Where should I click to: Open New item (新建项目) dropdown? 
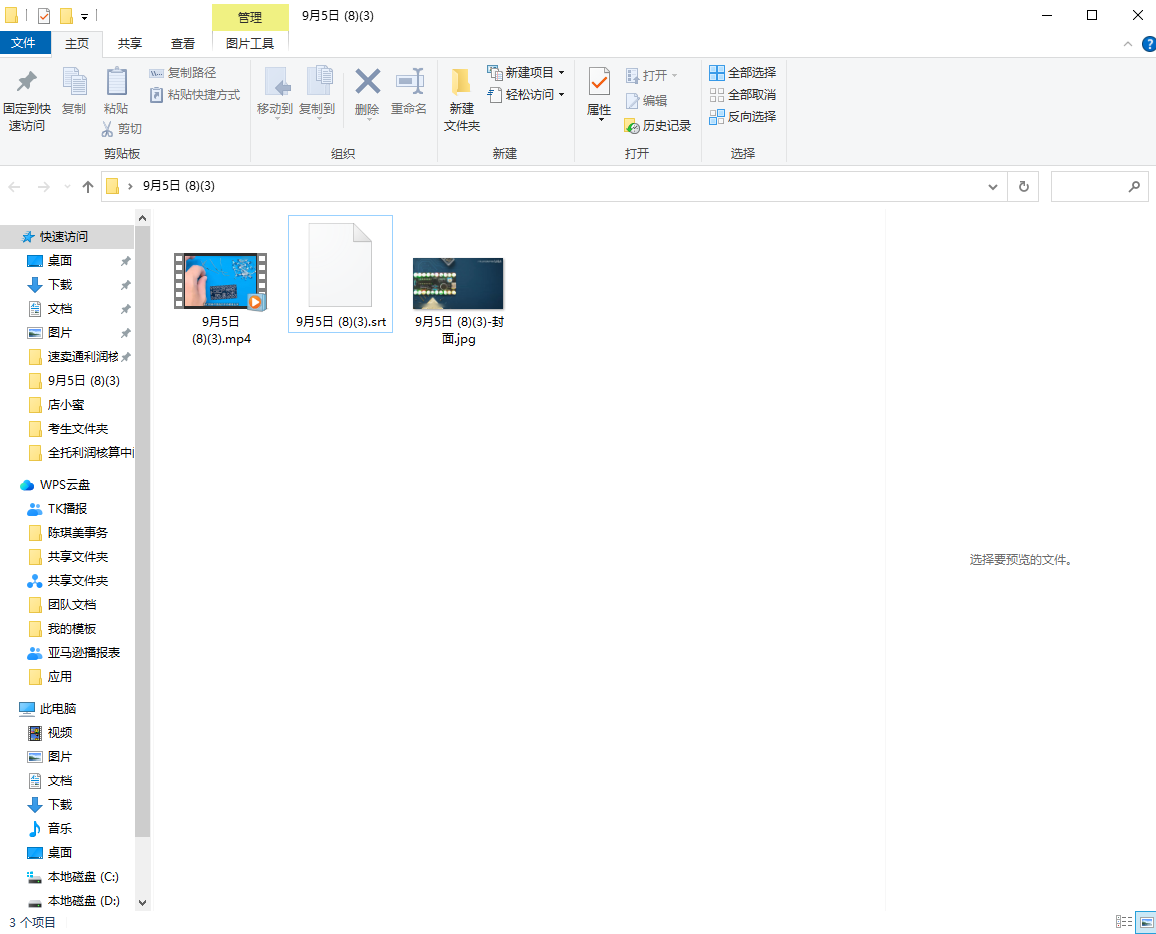(x=526, y=72)
